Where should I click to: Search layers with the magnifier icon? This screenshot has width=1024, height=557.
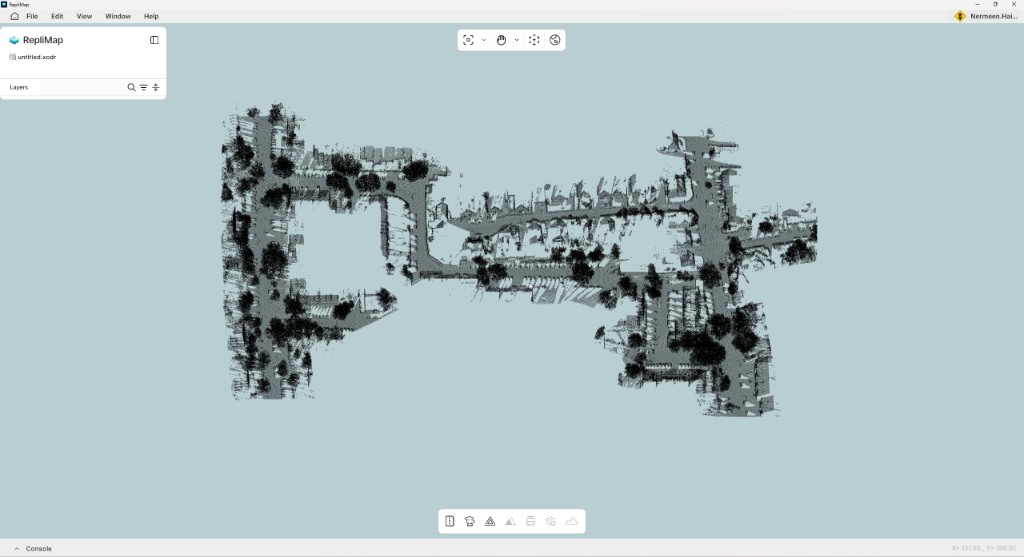click(x=131, y=87)
